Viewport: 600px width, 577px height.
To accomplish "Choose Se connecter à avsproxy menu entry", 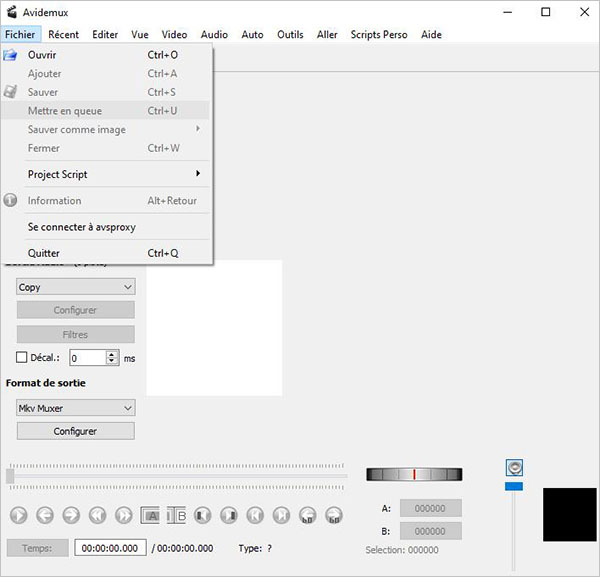I will [82, 227].
